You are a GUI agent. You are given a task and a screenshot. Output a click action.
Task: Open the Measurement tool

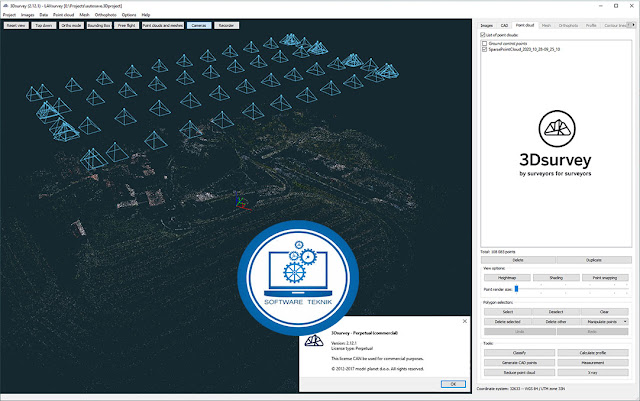593,363
